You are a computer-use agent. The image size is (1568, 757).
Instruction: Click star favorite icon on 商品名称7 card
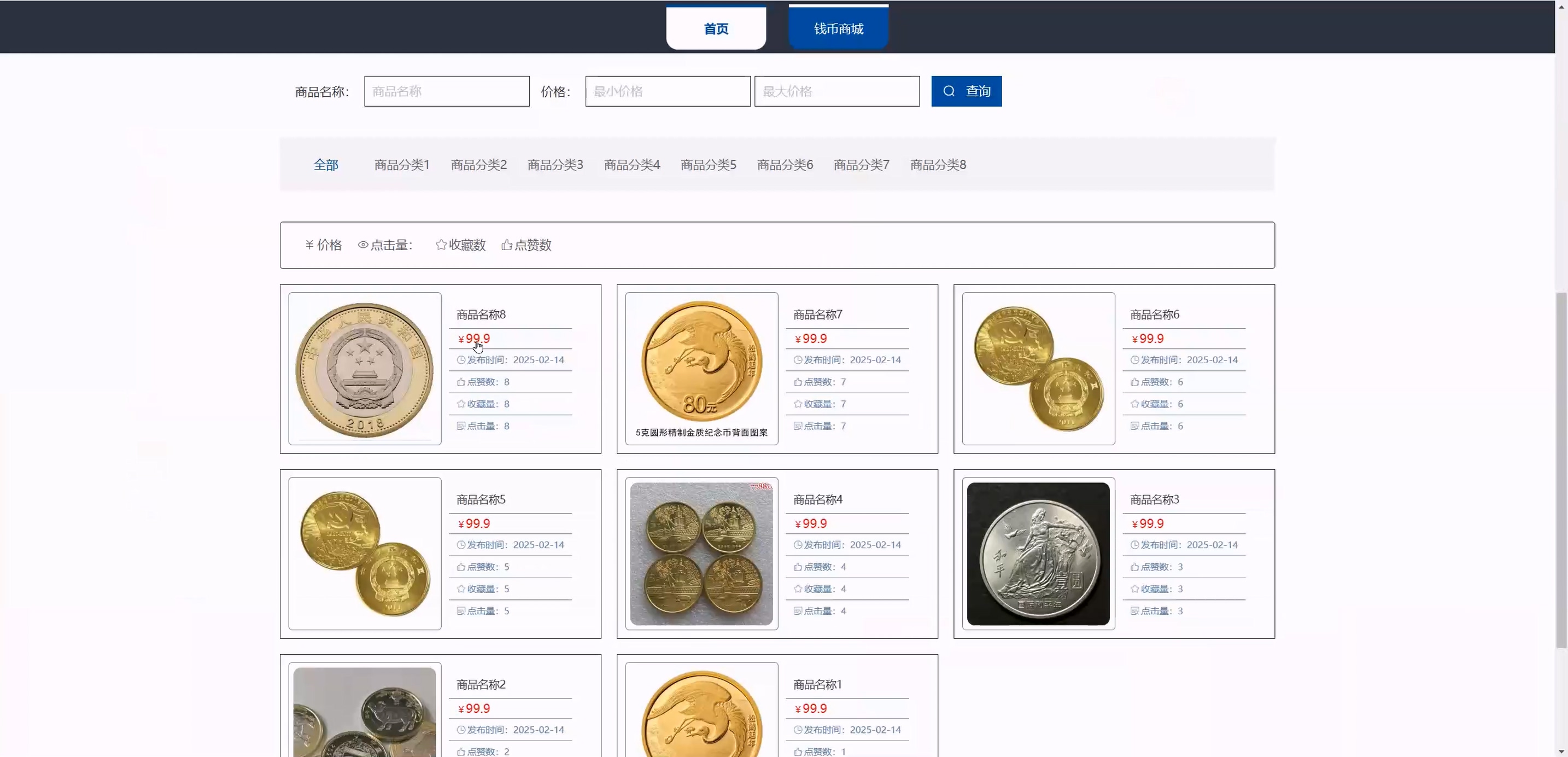click(797, 404)
